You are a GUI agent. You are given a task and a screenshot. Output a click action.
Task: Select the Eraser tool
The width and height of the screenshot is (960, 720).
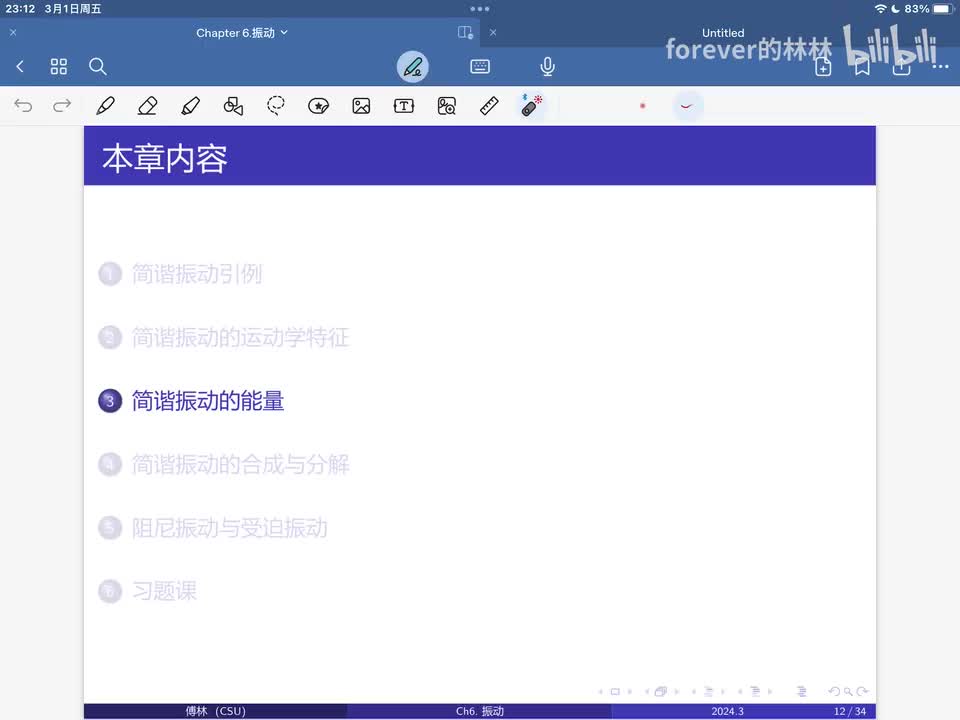[x=148, y=106]
